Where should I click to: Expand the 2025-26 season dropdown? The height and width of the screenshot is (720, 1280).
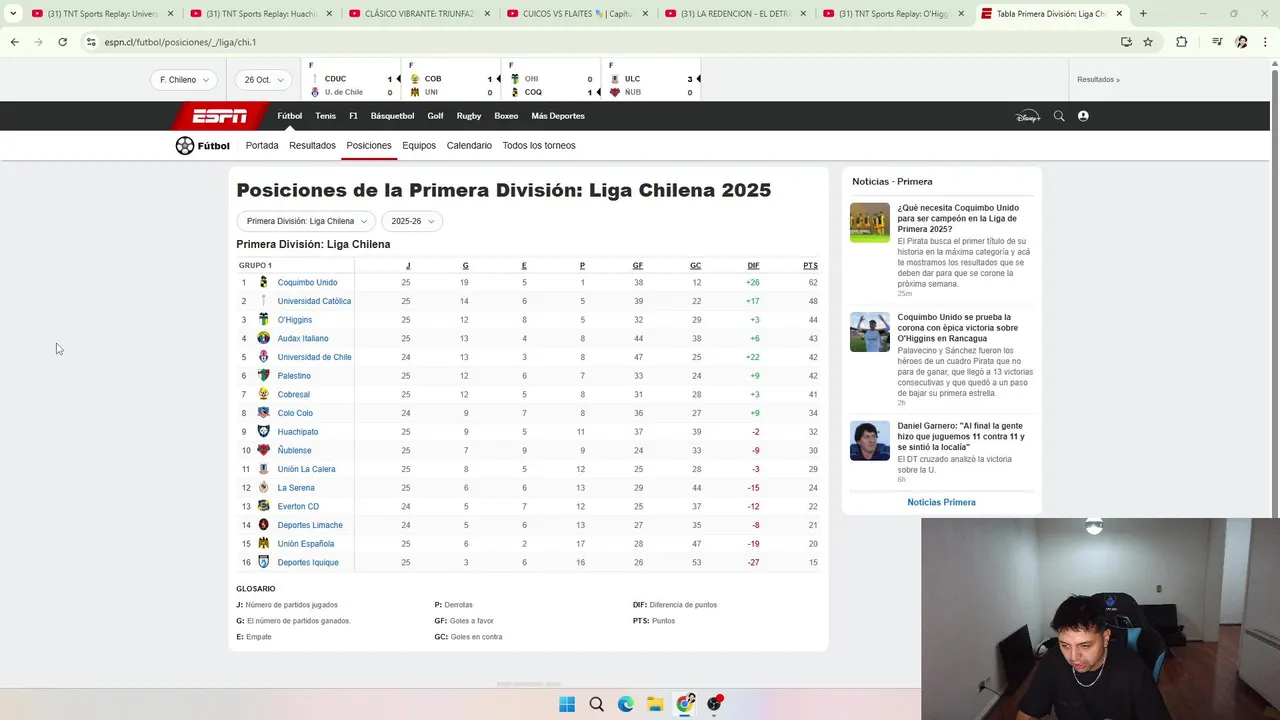[412, 221]
